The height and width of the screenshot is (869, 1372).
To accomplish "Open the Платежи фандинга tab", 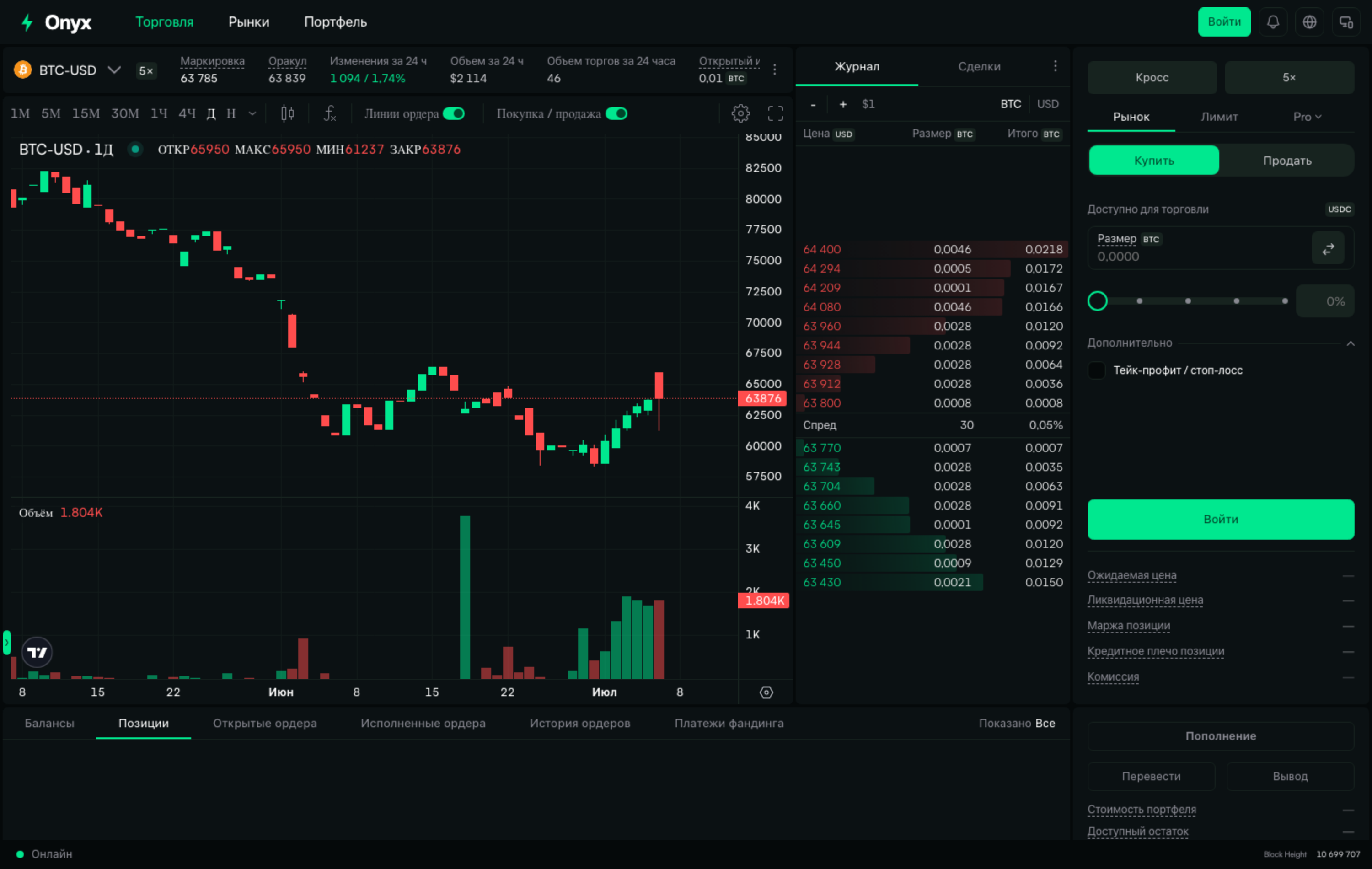I will (729, 723).
